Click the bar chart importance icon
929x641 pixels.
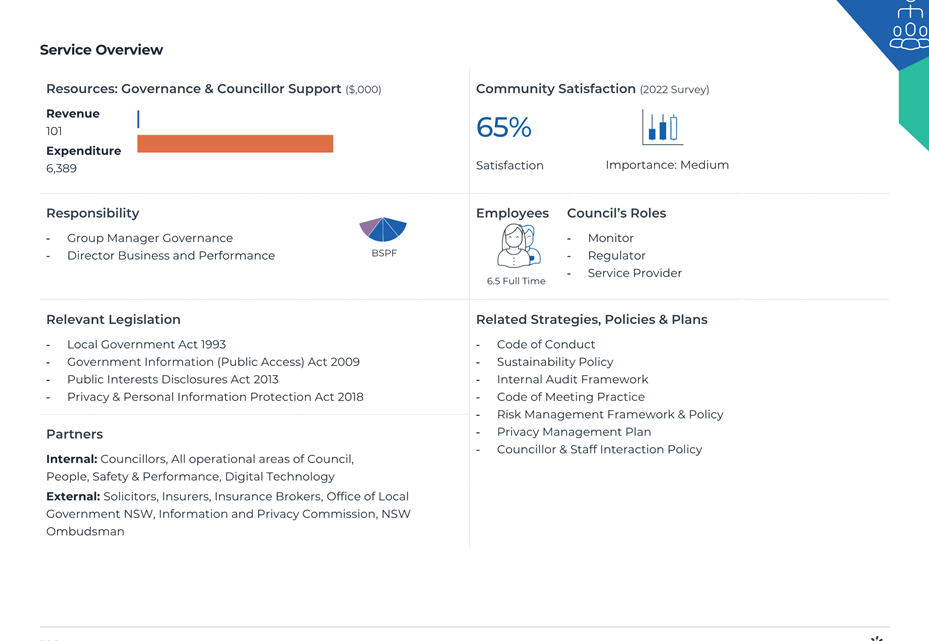662,127
